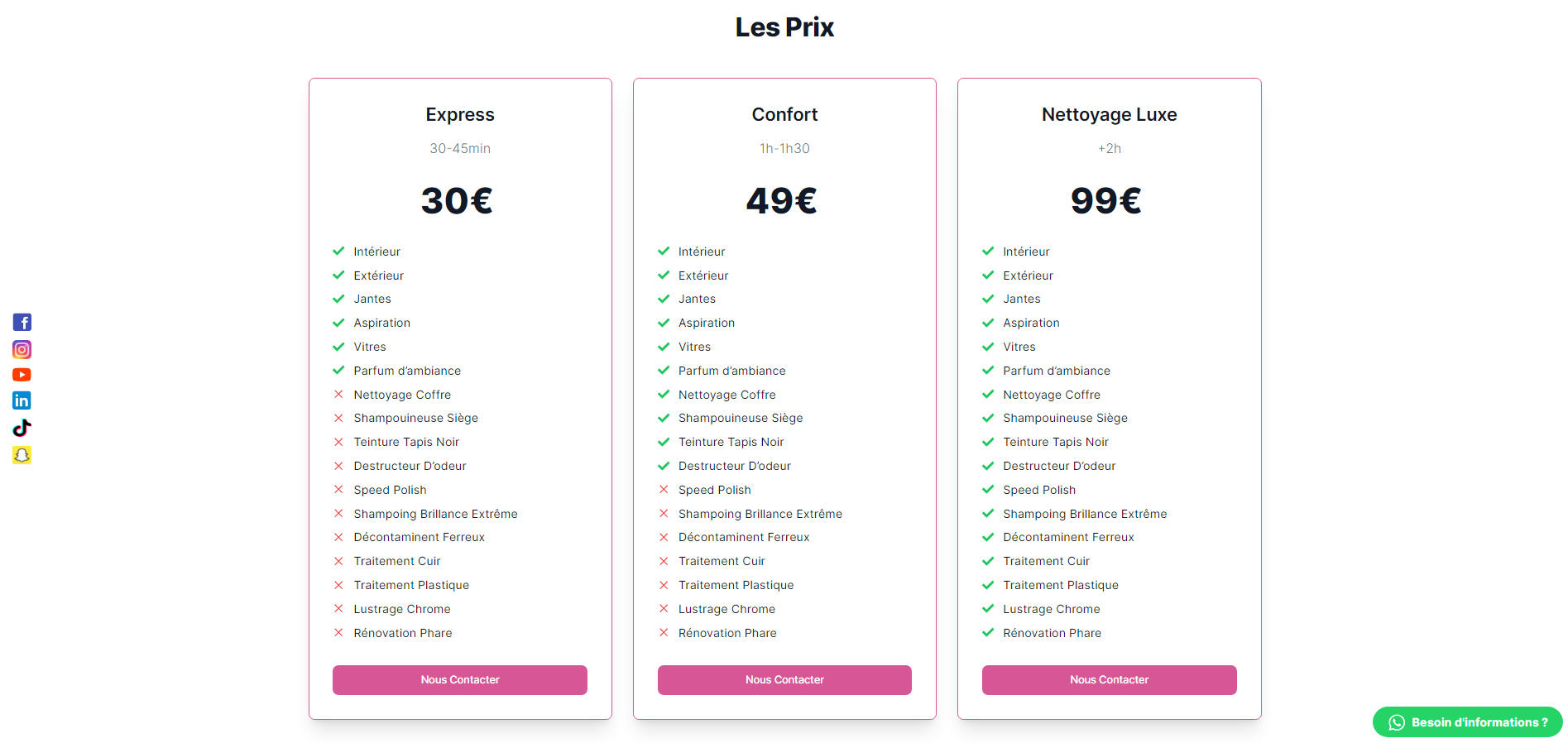Click Traitement Cuir in the Luxe list
1568x743 pixels.
point(1046,561)
